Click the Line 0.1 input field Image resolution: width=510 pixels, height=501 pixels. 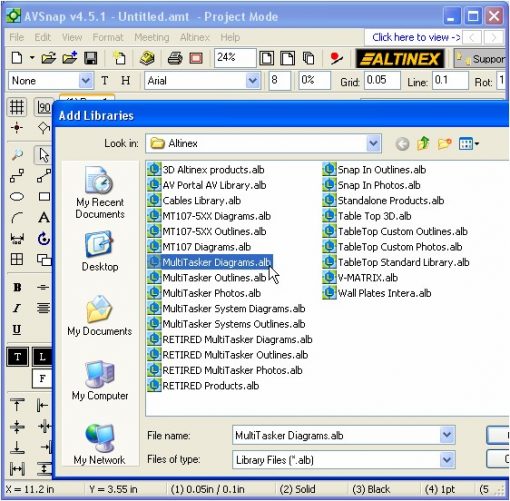451,80
